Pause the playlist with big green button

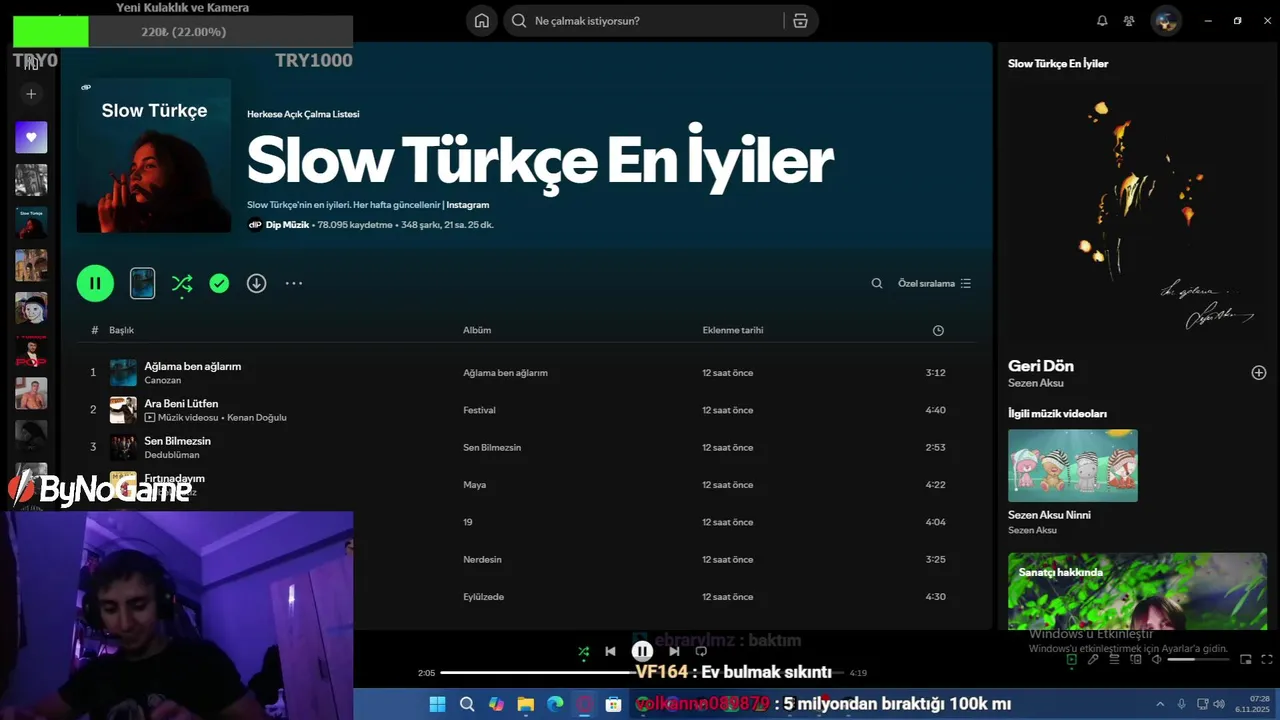[95, 283]
